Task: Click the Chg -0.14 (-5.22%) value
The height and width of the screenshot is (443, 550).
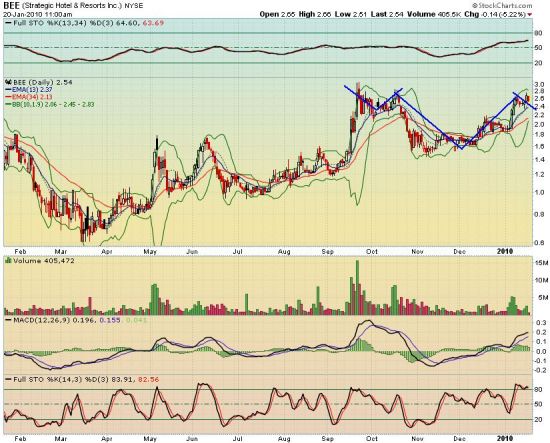Action: (x=495, y=14)
